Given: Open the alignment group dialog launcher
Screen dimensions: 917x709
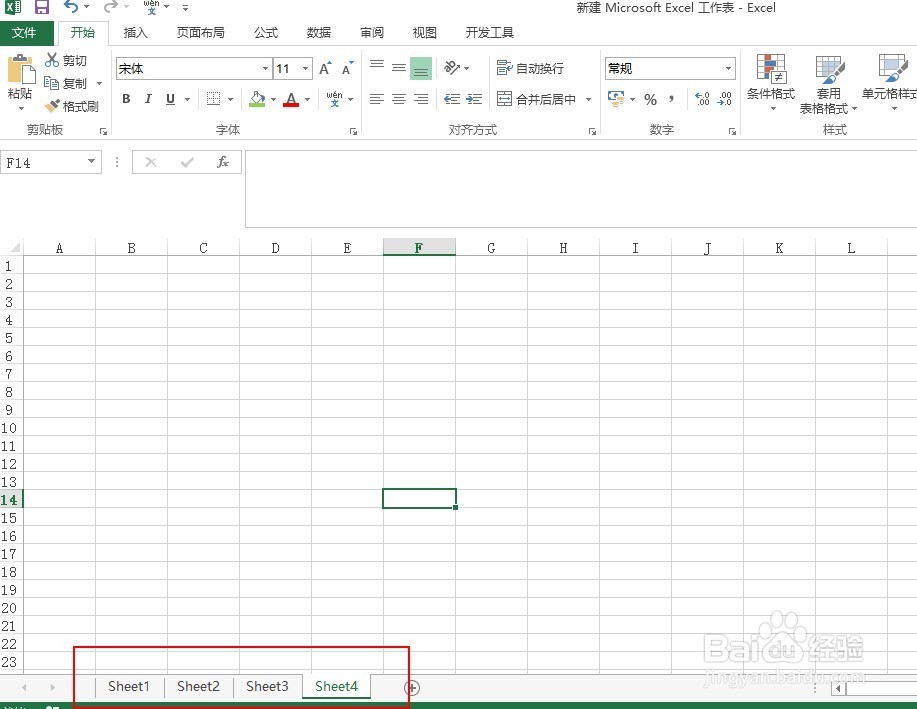Looking at the screenshot, I should tap(592, 132).
